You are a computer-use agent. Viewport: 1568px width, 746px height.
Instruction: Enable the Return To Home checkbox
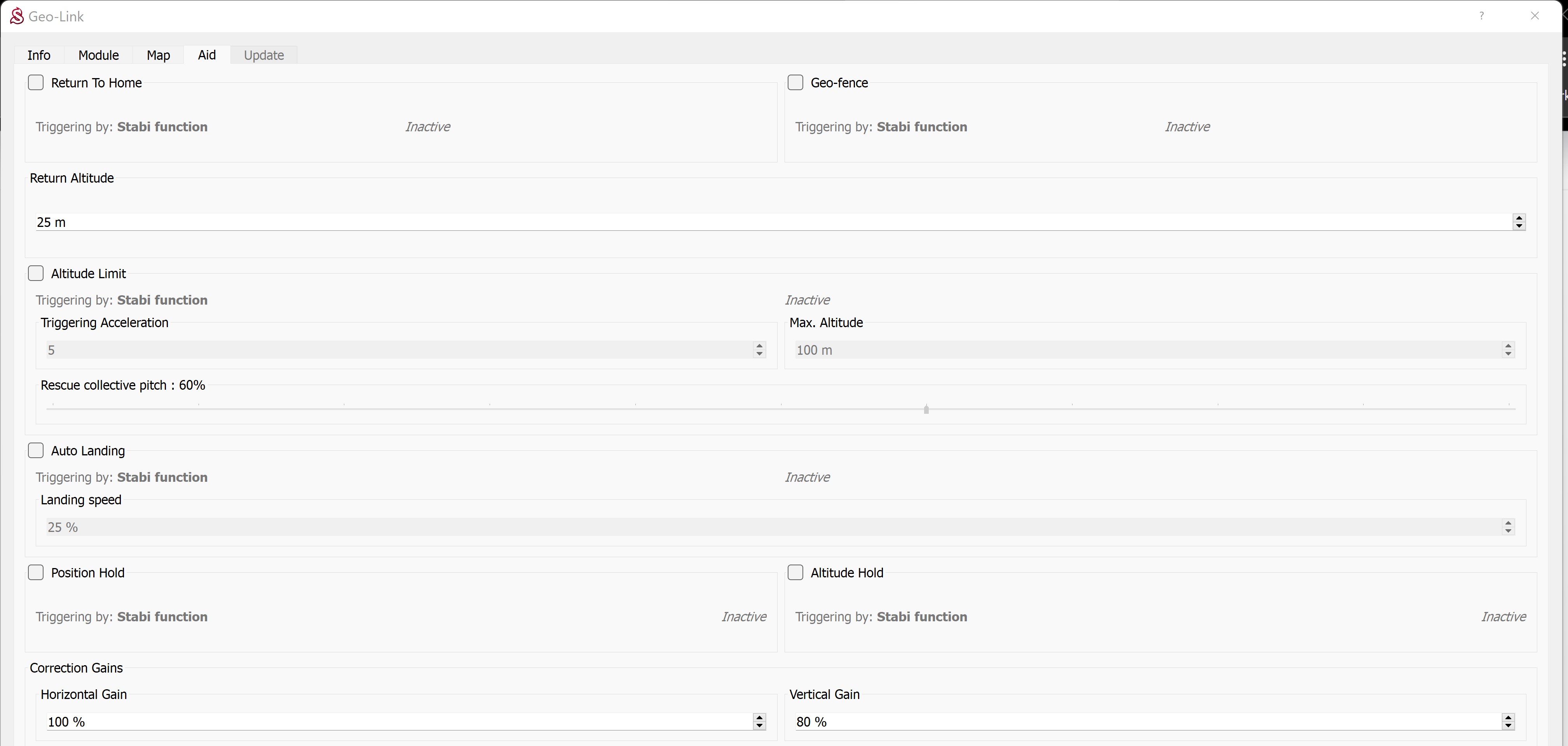point(36,83)
